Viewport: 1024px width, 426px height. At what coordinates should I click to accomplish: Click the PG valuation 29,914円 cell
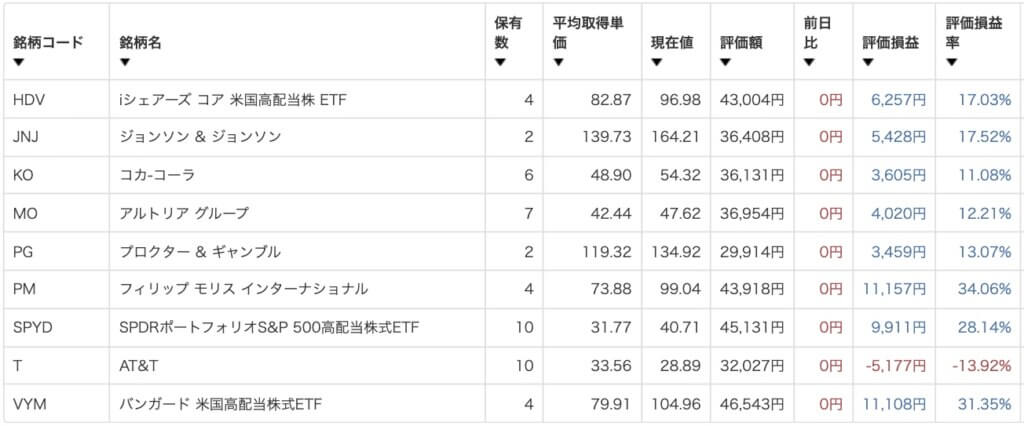(x=752, y=252)
